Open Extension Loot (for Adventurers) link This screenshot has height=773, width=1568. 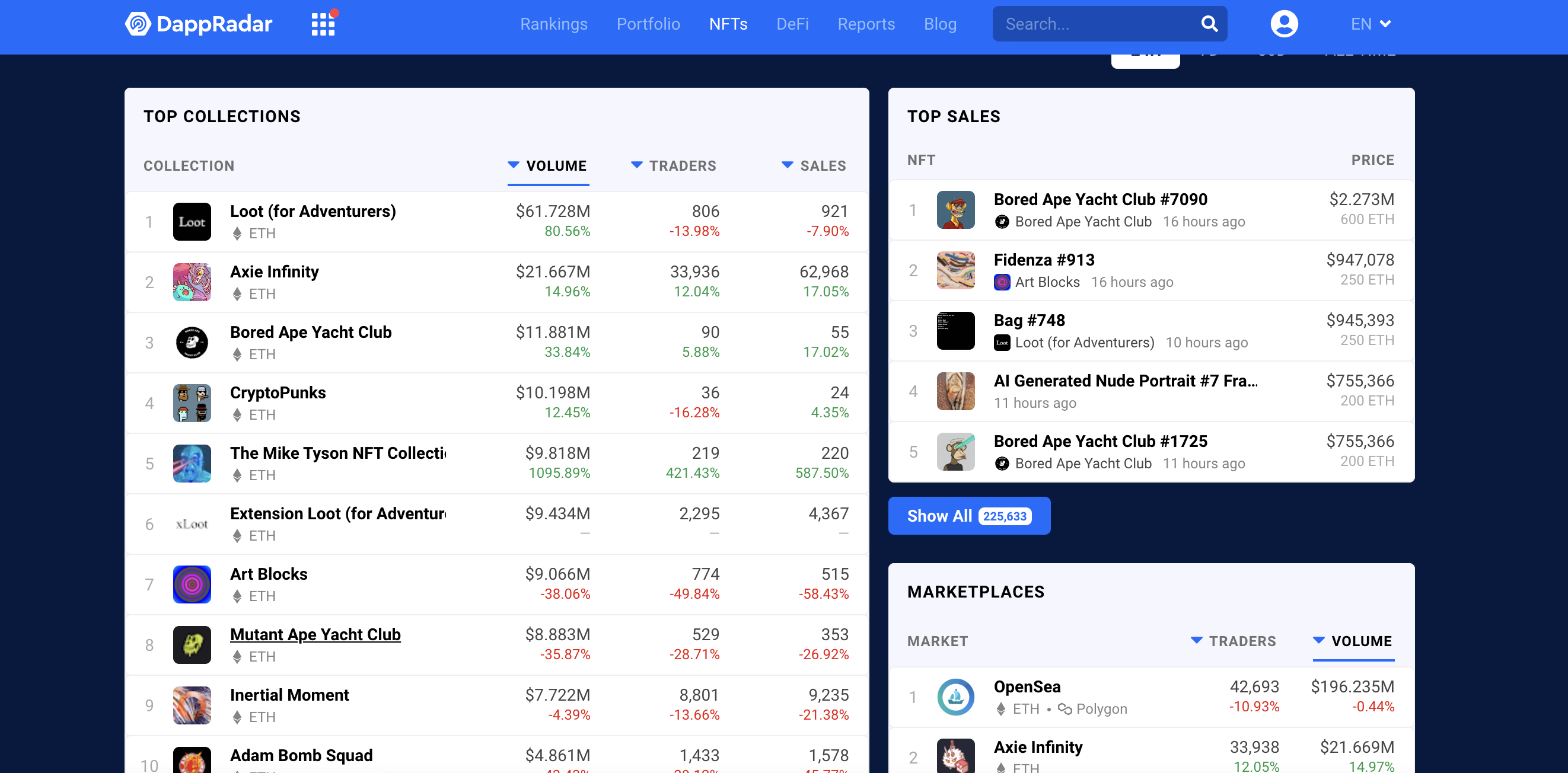coord(339,514)
